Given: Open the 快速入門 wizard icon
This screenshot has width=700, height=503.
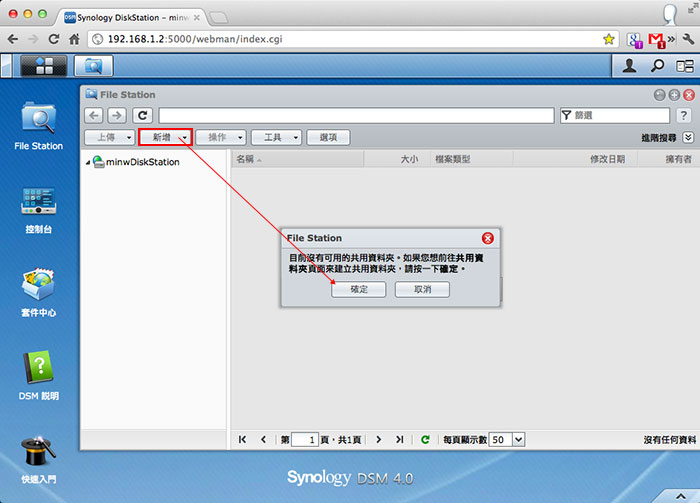Looking at the screenshot, I should point(38,460).
